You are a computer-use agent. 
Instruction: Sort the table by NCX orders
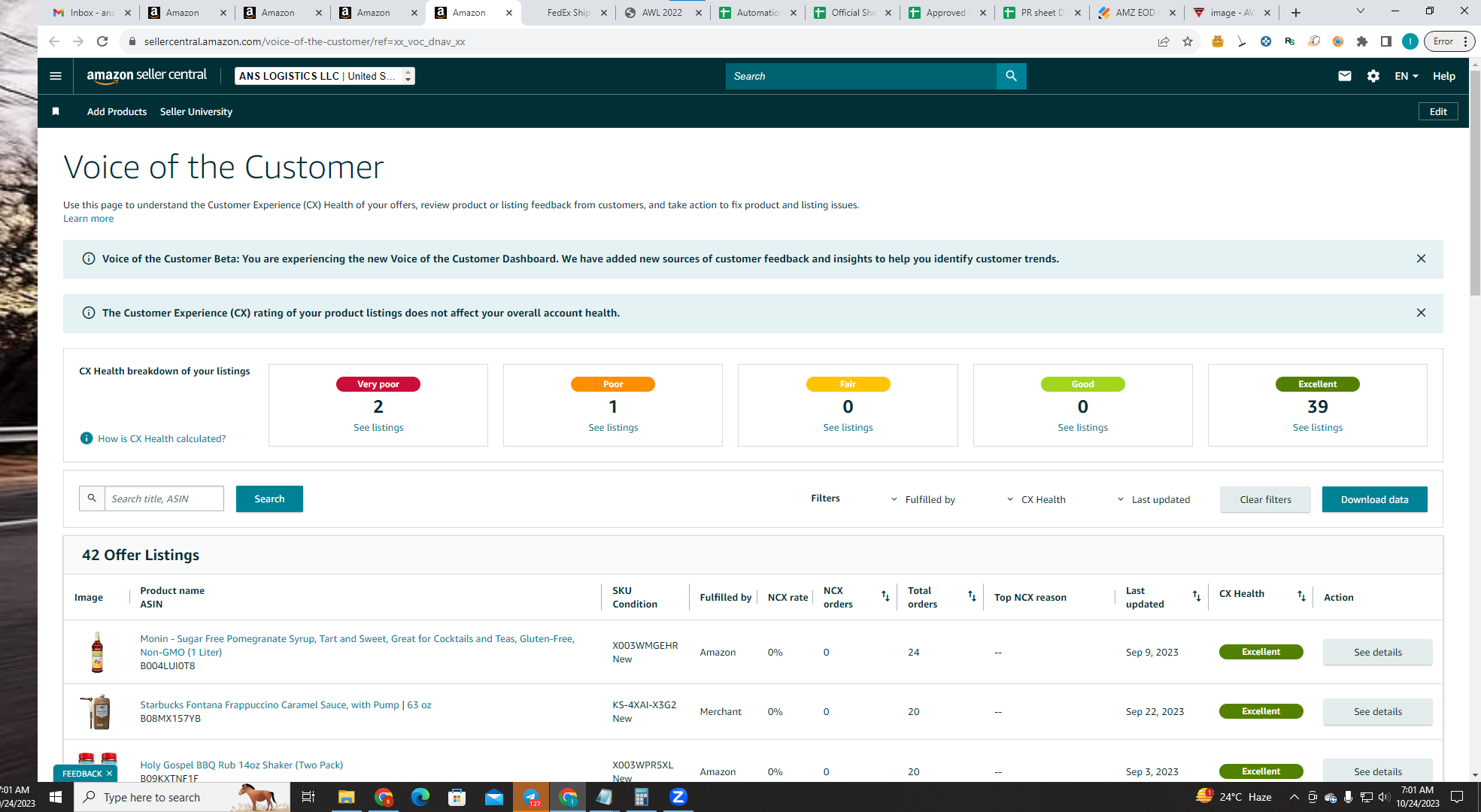pyautogui.click(x=885, y=596)
